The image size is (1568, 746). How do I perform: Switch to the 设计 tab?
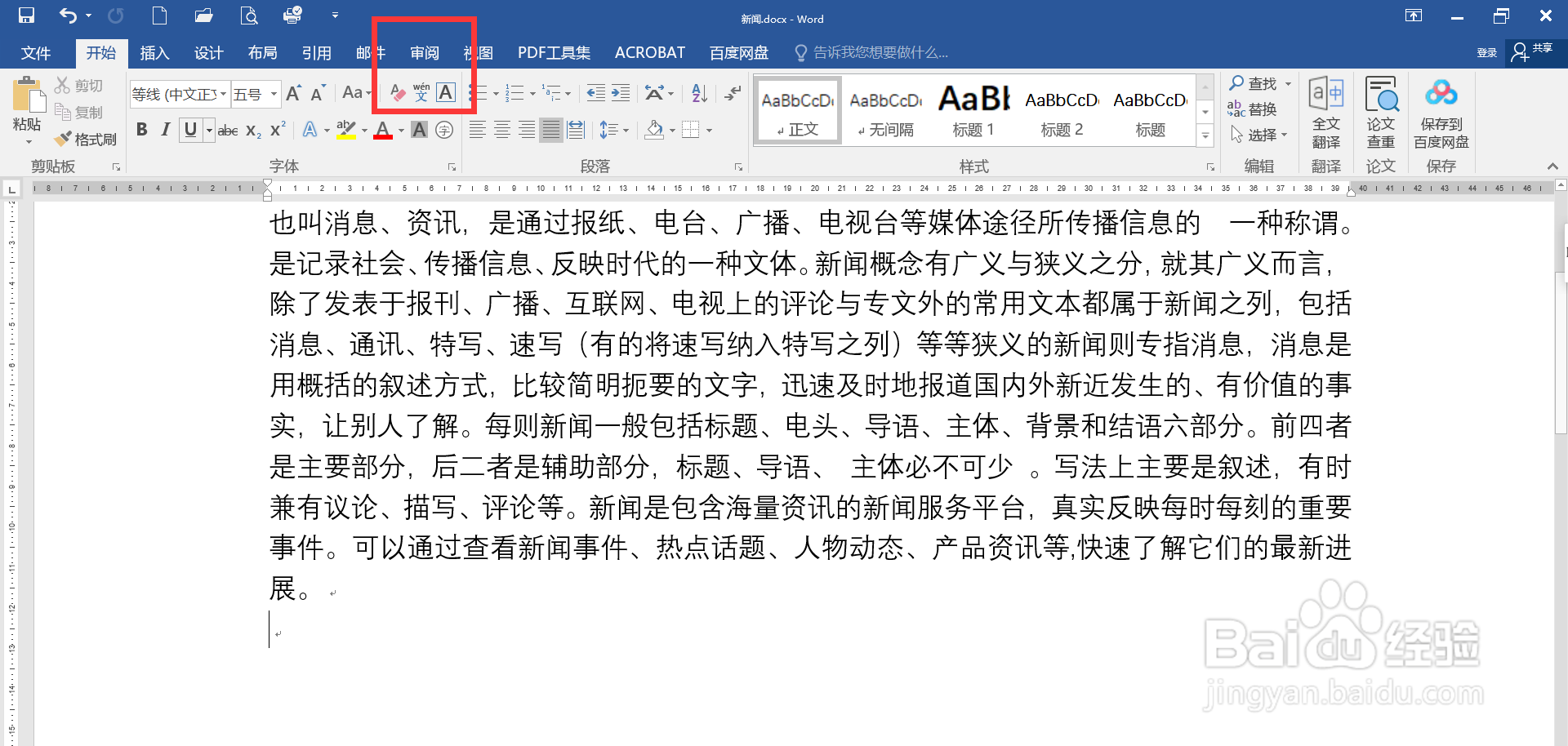click(208, 53)
